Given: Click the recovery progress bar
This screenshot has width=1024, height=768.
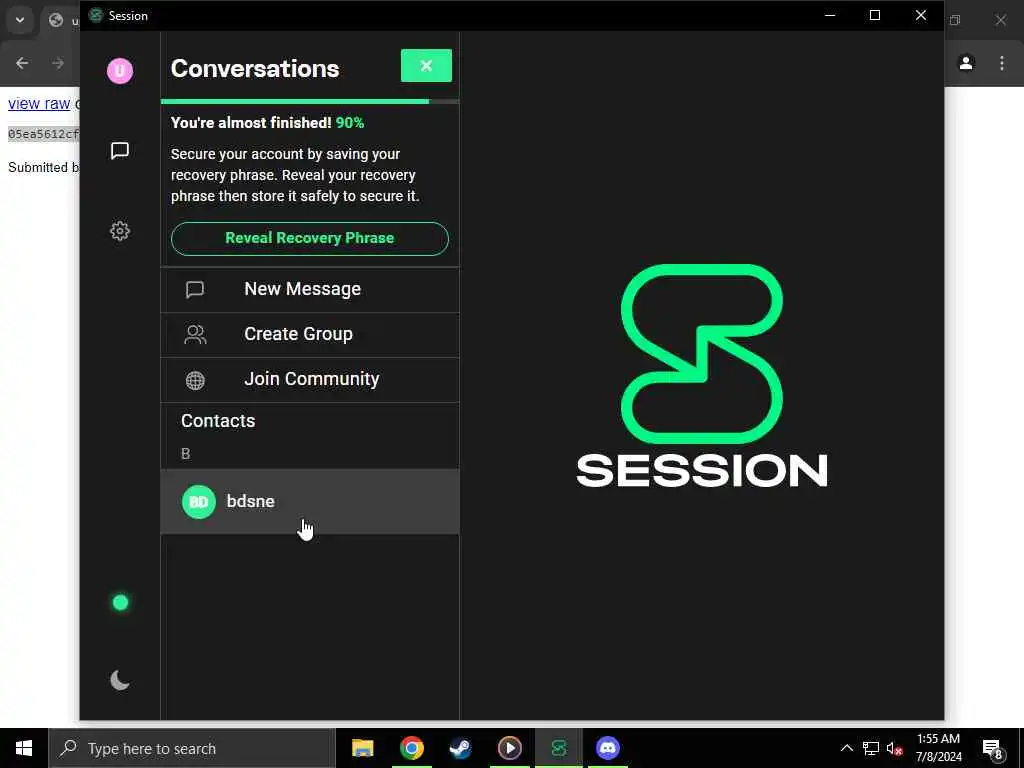Looking at the screenshot, I should coord(310,101).
